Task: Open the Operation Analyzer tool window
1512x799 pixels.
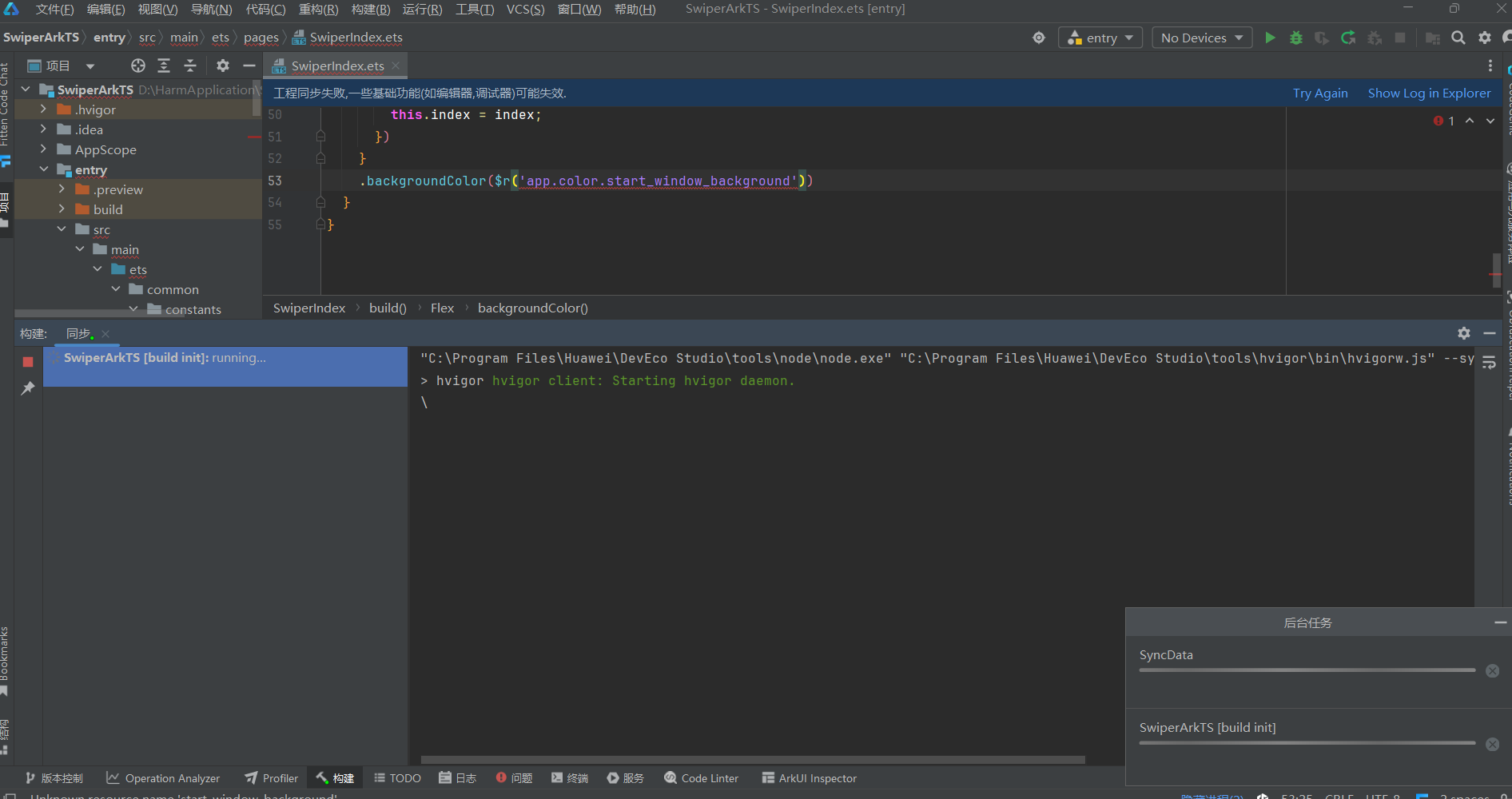Action: click(x=163, y=778)
